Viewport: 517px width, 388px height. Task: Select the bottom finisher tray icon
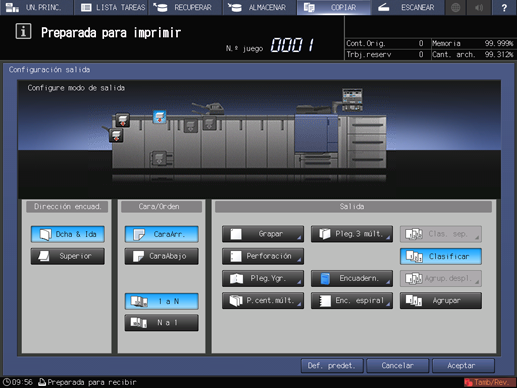(159, 158)
